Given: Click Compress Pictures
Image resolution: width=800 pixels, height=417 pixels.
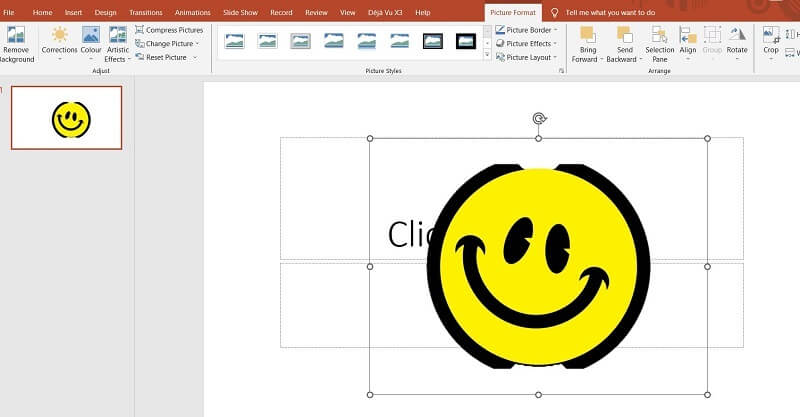Looking at the screenshot, I should [169, 30].
